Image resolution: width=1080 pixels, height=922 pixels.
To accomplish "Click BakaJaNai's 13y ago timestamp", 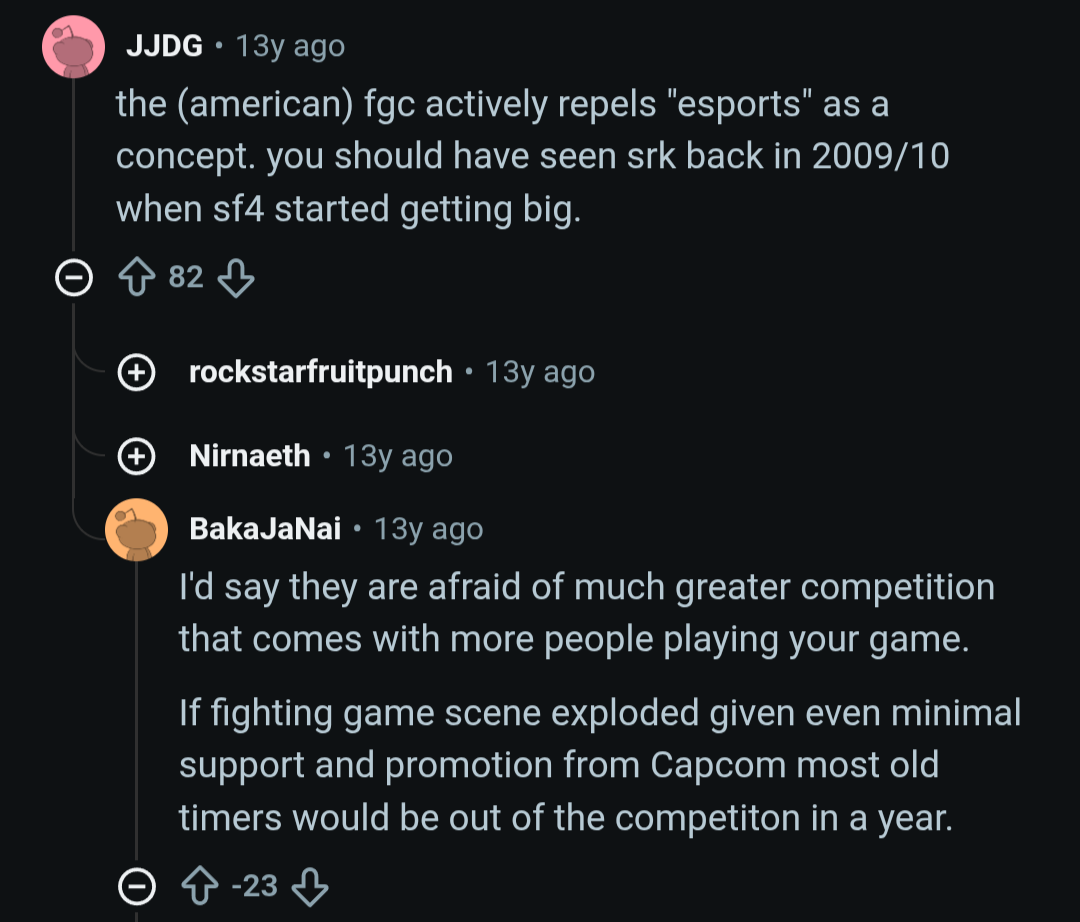I will pos(428,529).
